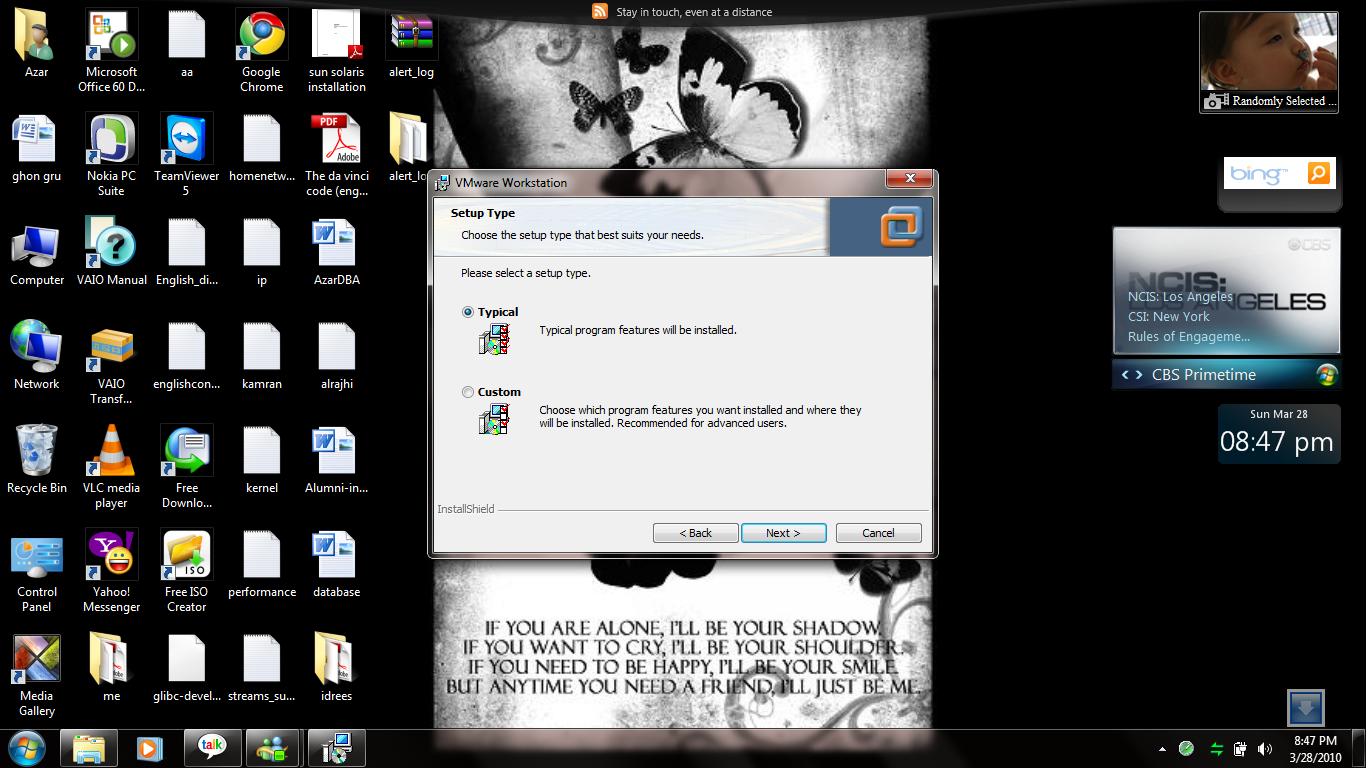Select the Typical setup radio button
This screenshot has width=1366, height=768.
point(468,312)
